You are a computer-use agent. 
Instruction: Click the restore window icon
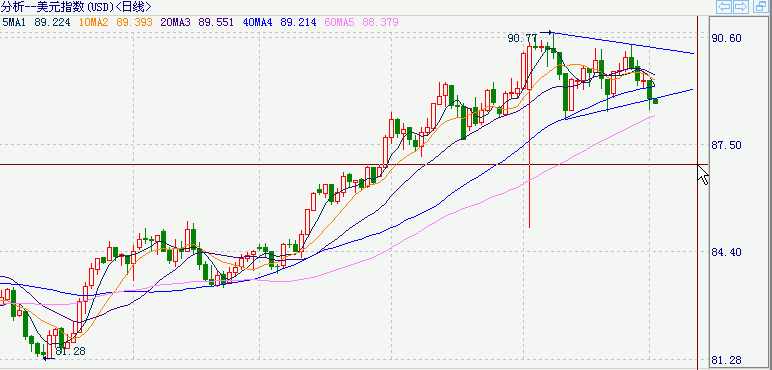tap(761, 7)
